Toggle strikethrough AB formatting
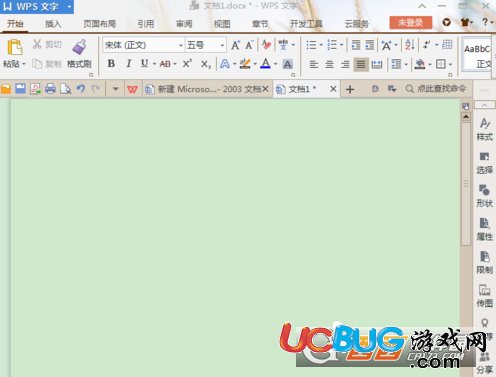 (x=165, y=64)
